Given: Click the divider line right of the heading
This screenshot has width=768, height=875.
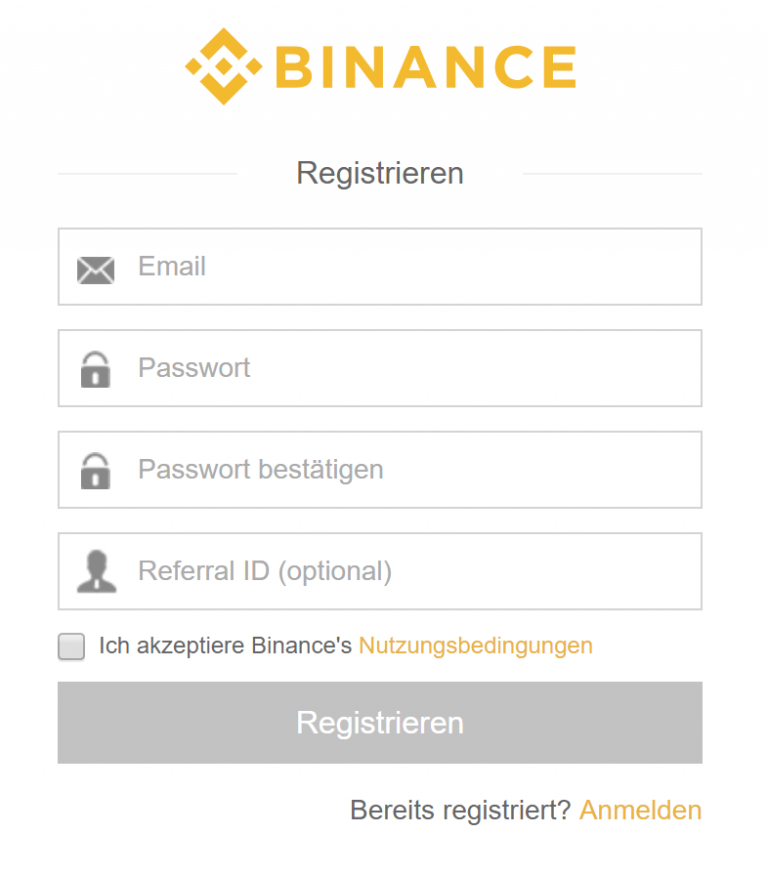Looking at the screenshot, I should pyautogui.click(x=612, y=174).
